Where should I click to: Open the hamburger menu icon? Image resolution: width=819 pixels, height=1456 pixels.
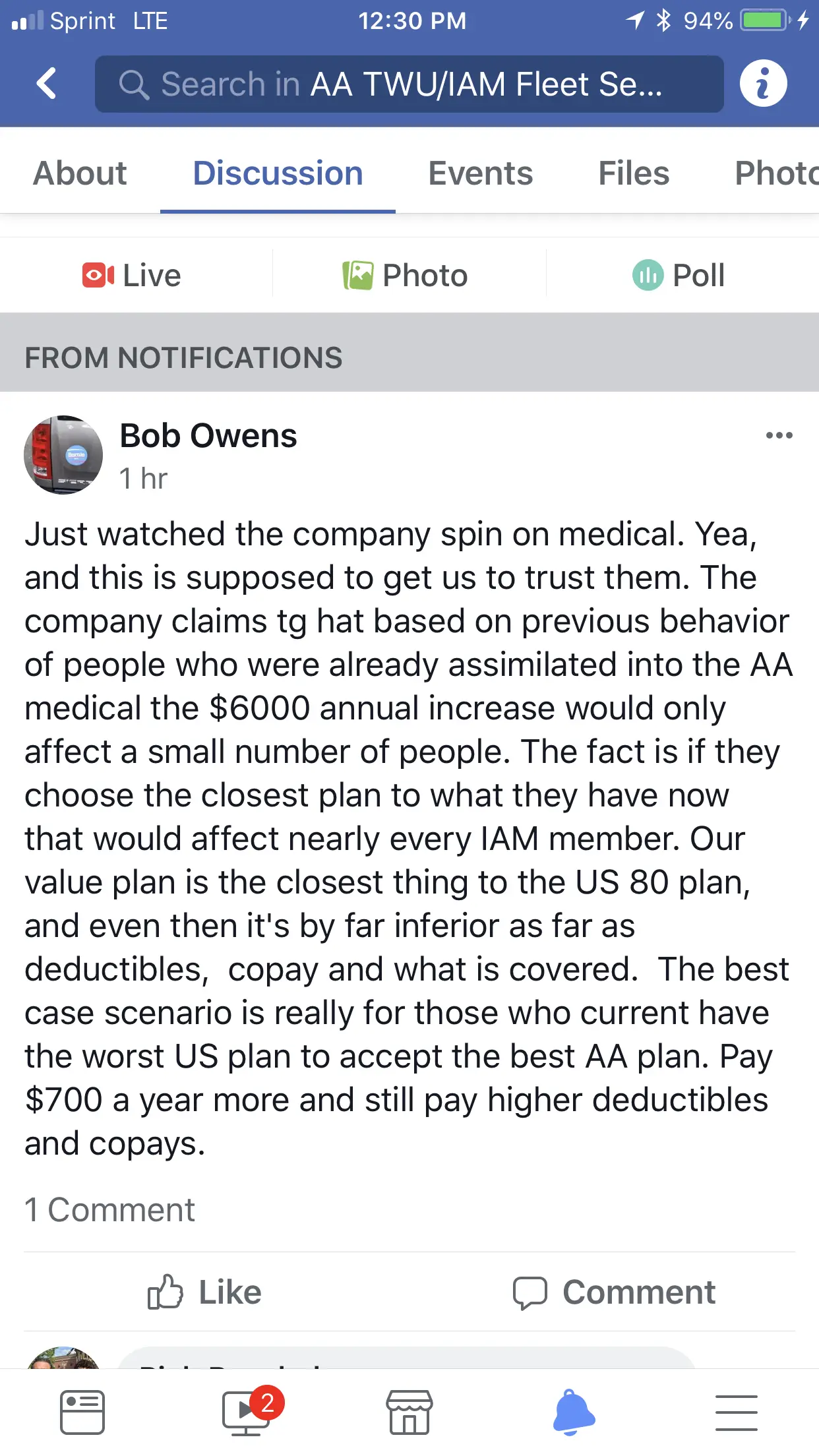click(x=736, y=1412)
